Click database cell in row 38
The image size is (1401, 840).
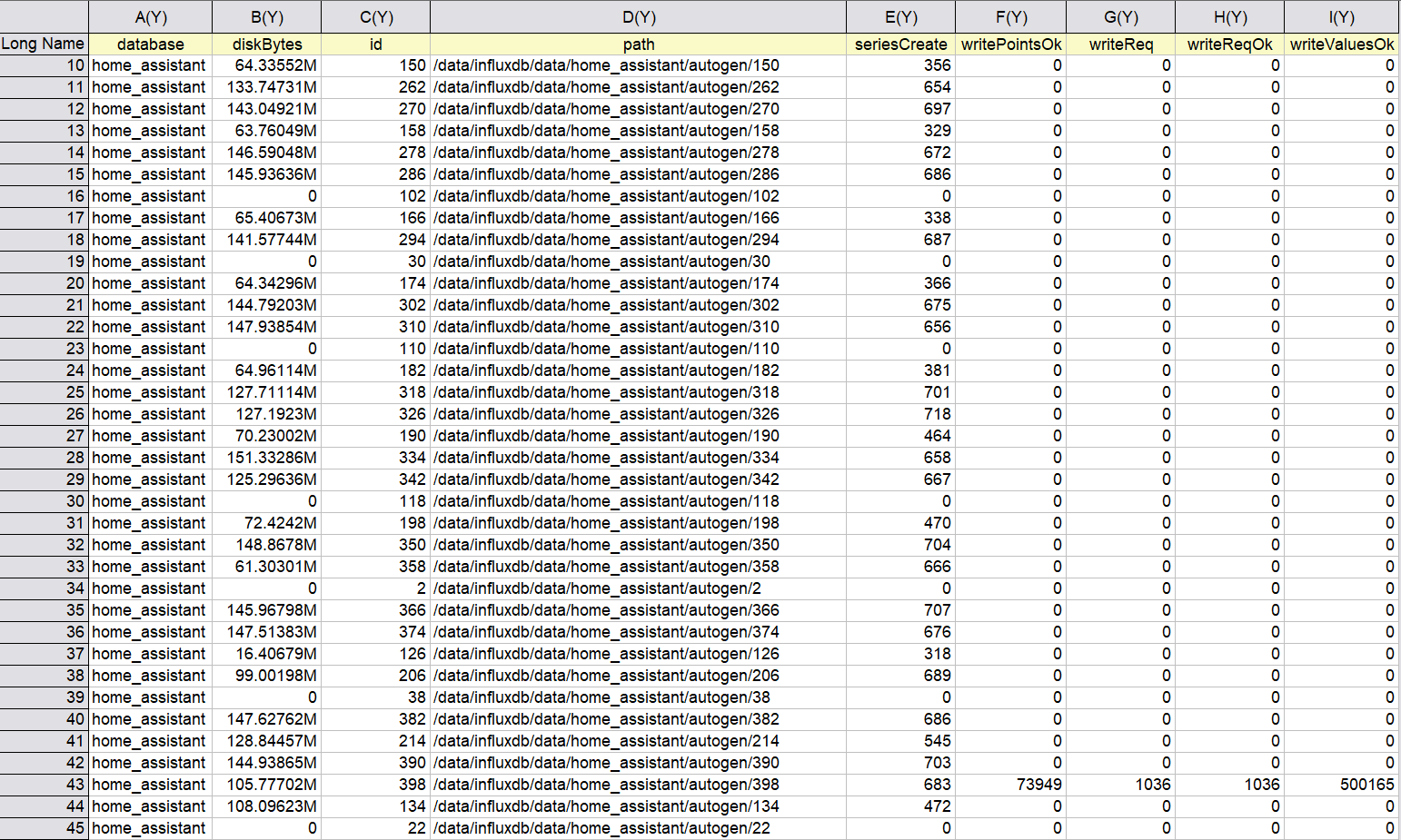click(x=150, y=676)
